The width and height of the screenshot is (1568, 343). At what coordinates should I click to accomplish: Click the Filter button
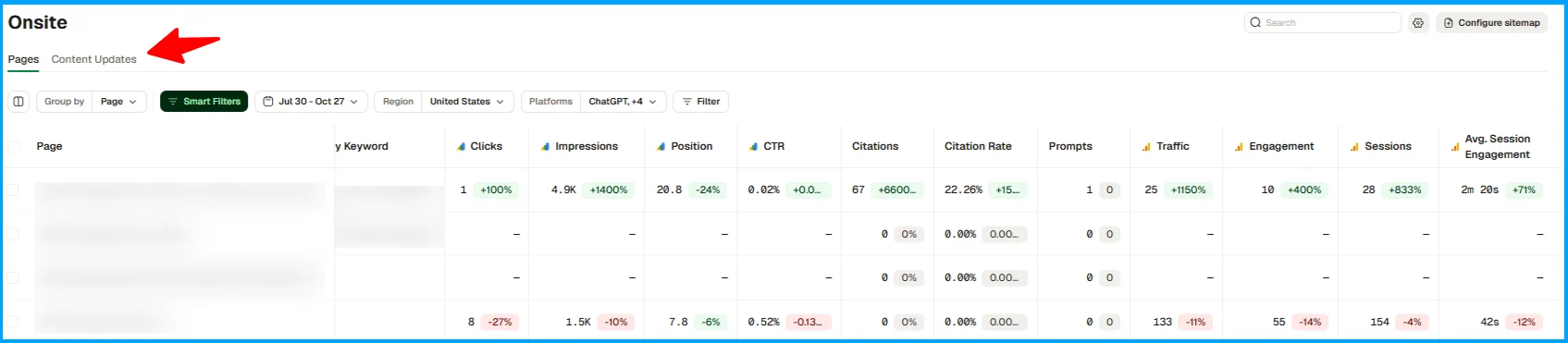(701, 102)
